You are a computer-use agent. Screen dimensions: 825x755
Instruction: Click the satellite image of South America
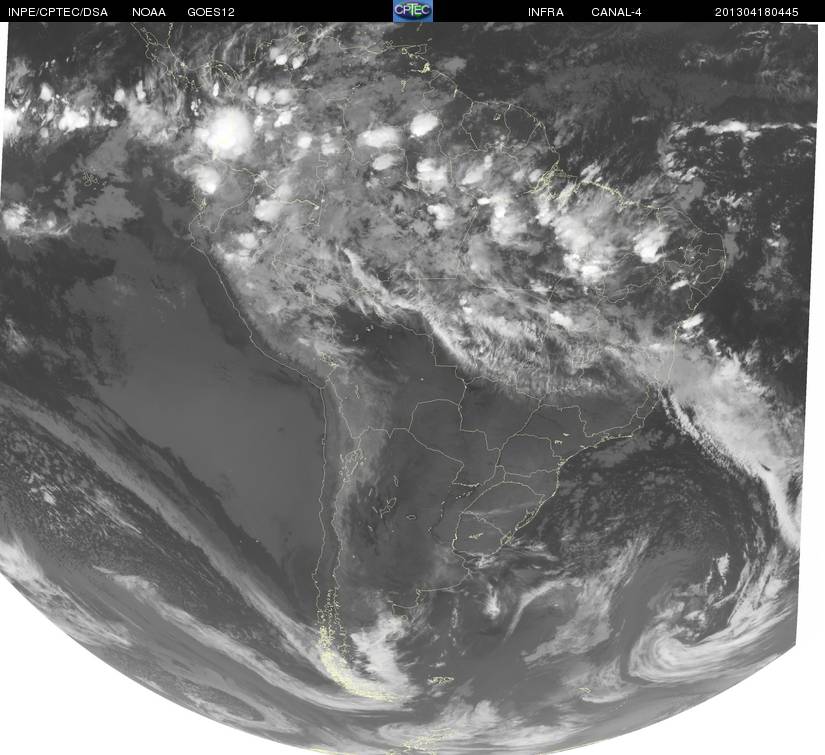412,388
